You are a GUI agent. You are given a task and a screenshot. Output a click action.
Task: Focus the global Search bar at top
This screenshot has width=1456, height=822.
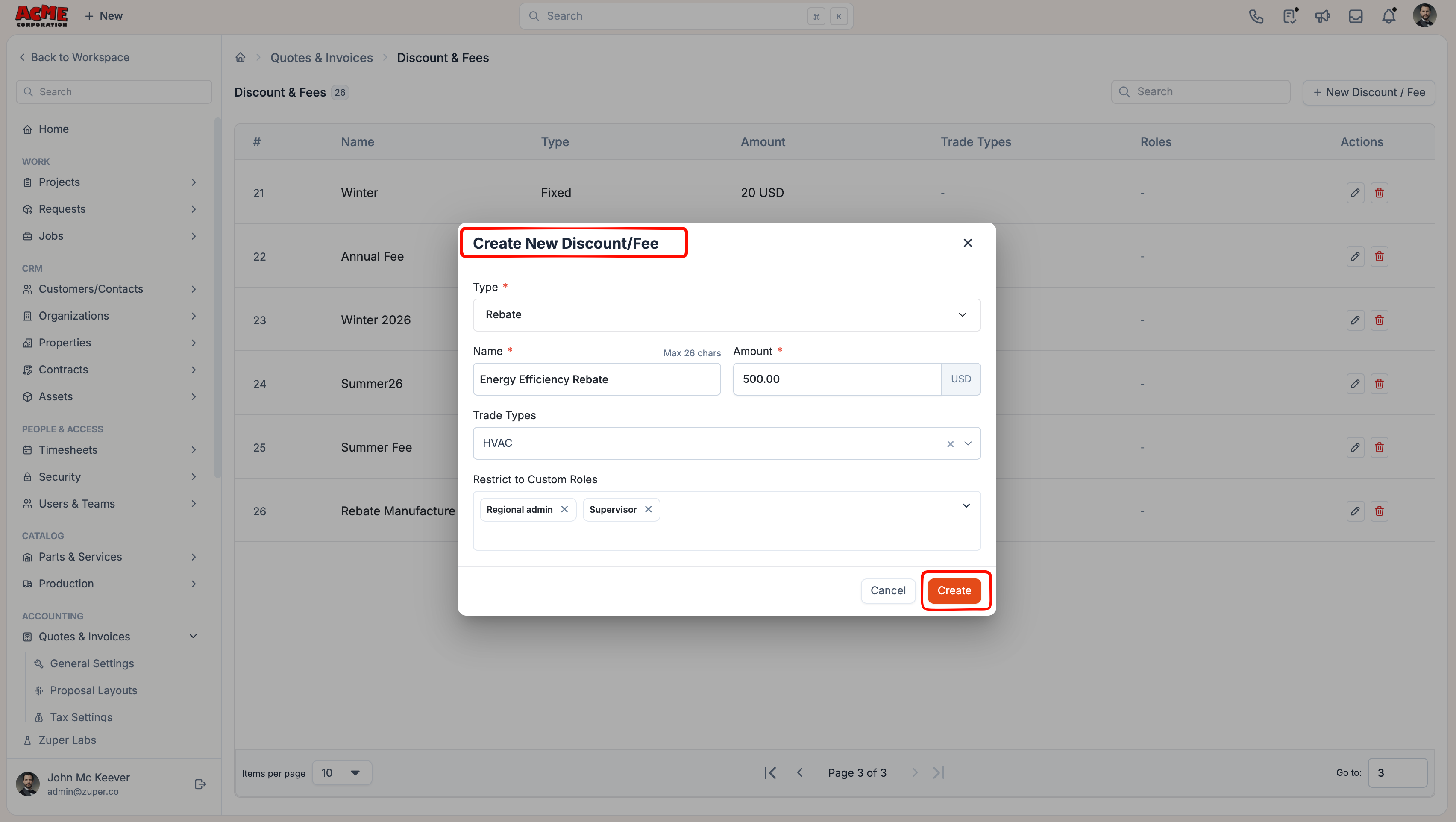click(686, 16)
